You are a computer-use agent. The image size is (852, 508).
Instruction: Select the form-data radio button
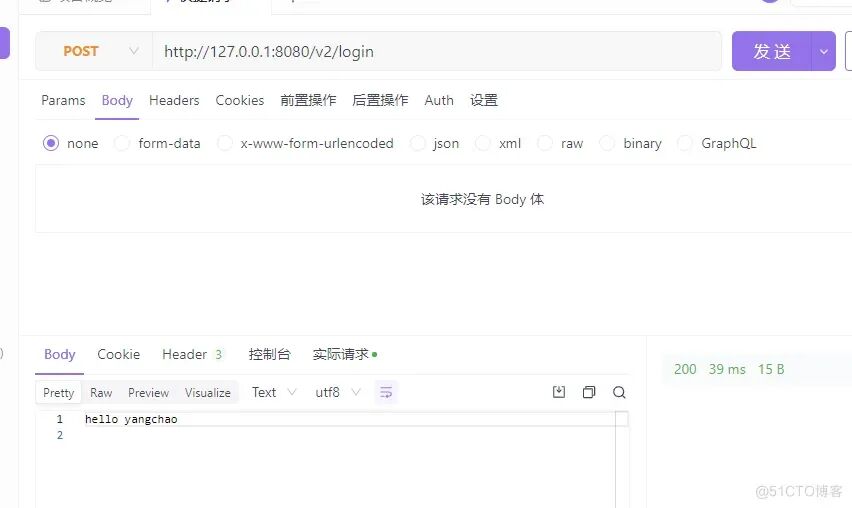click(122, 143)
